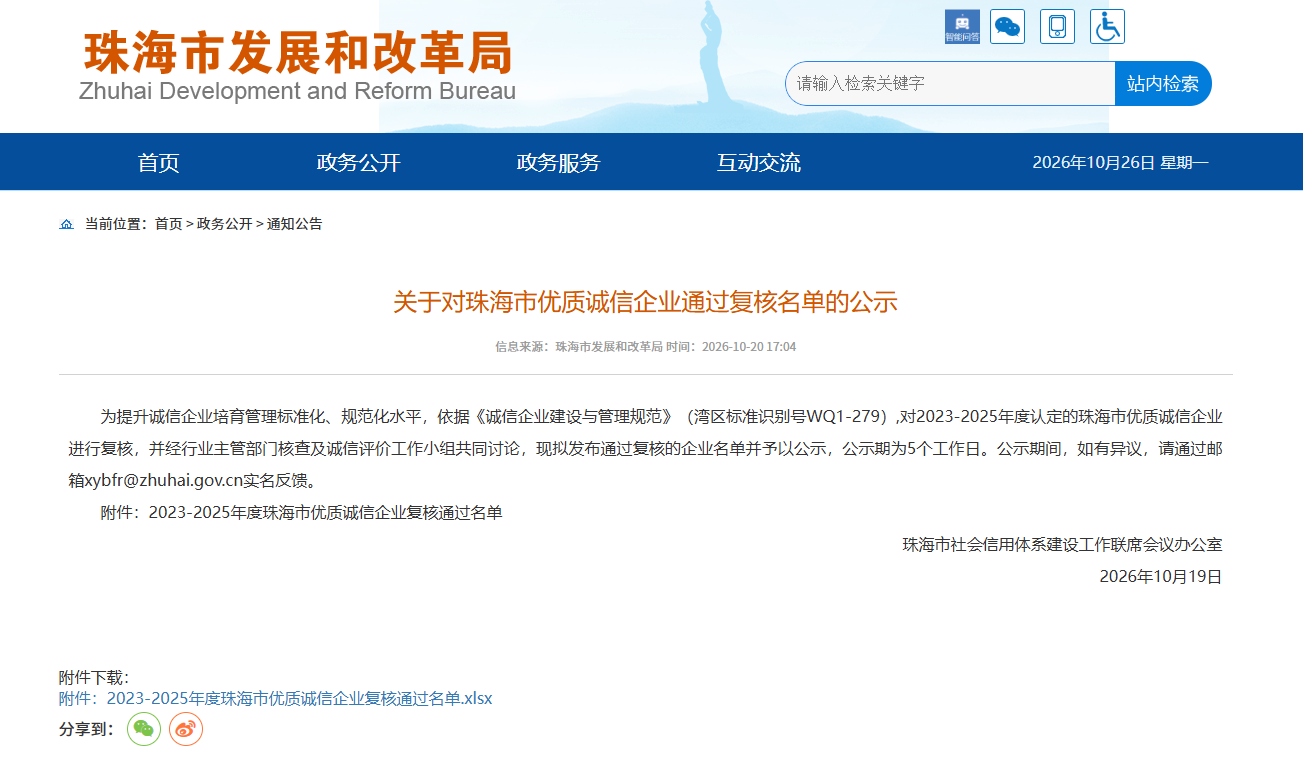
Task: Open the accessibility wheelchair icon
Action: coord(1107,26)
